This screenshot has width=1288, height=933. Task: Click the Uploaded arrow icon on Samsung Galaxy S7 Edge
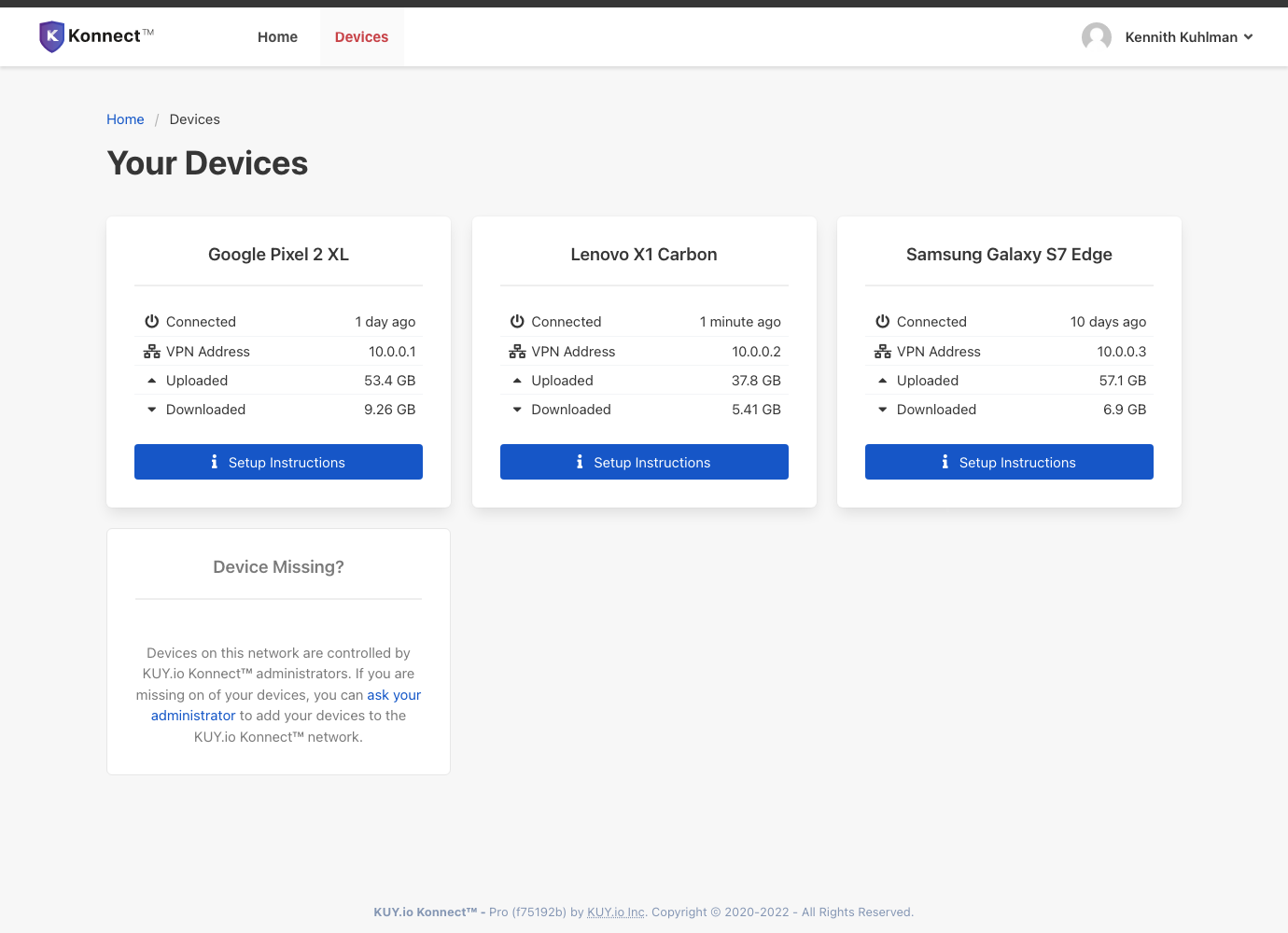(x=882, y=380)
